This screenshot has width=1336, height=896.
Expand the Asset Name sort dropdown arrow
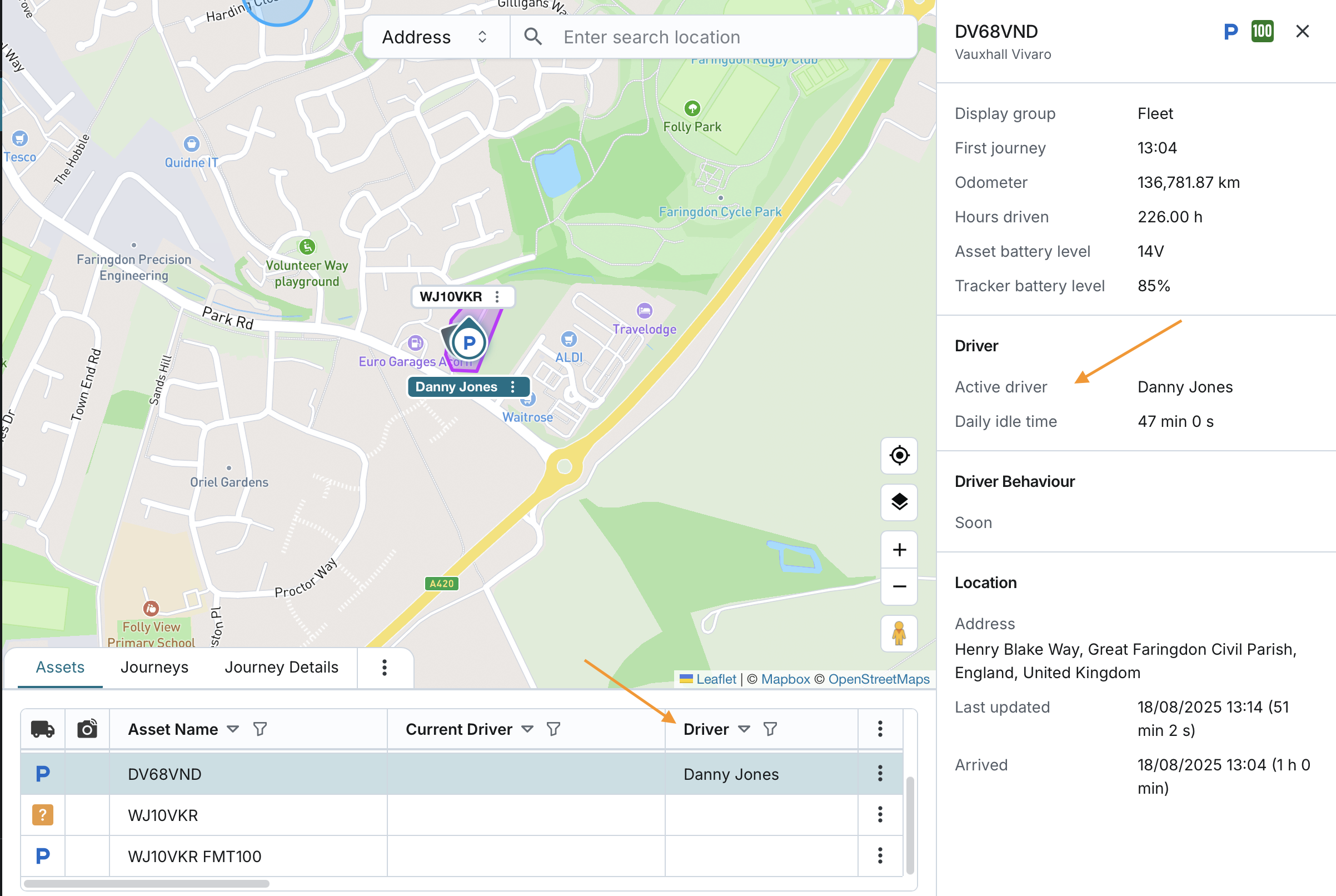(232, 729)
